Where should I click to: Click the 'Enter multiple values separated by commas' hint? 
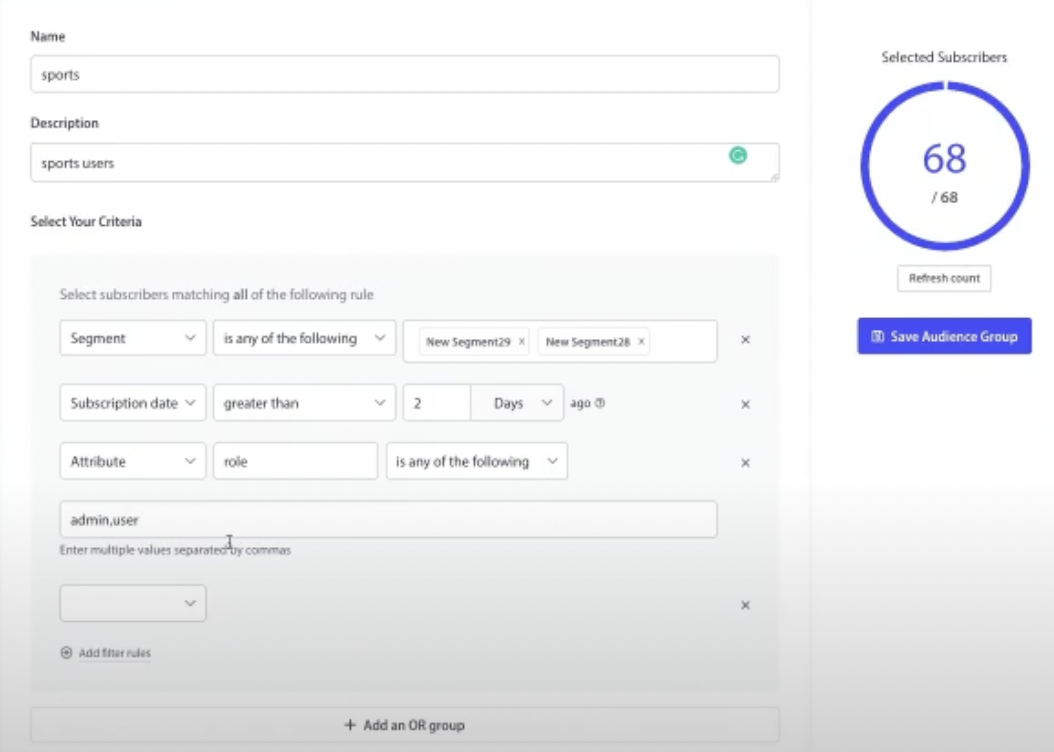pos(175,550)
